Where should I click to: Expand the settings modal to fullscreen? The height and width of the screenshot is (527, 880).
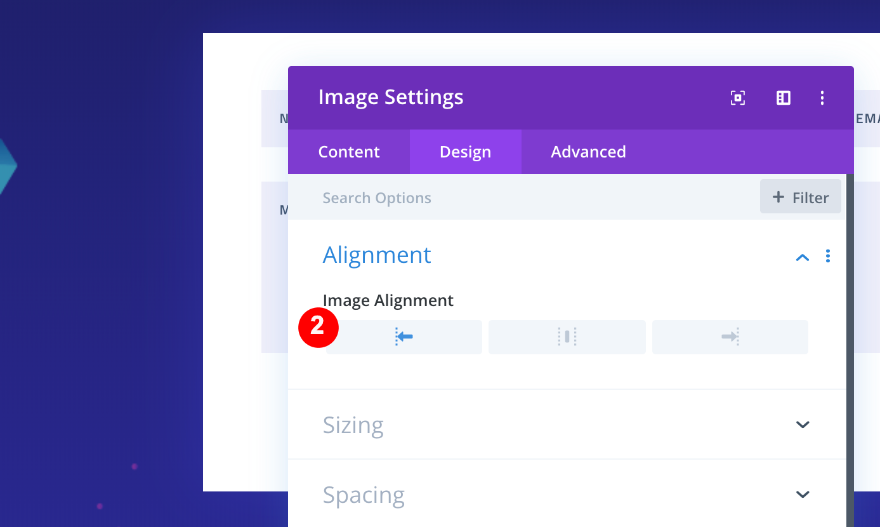738,98
